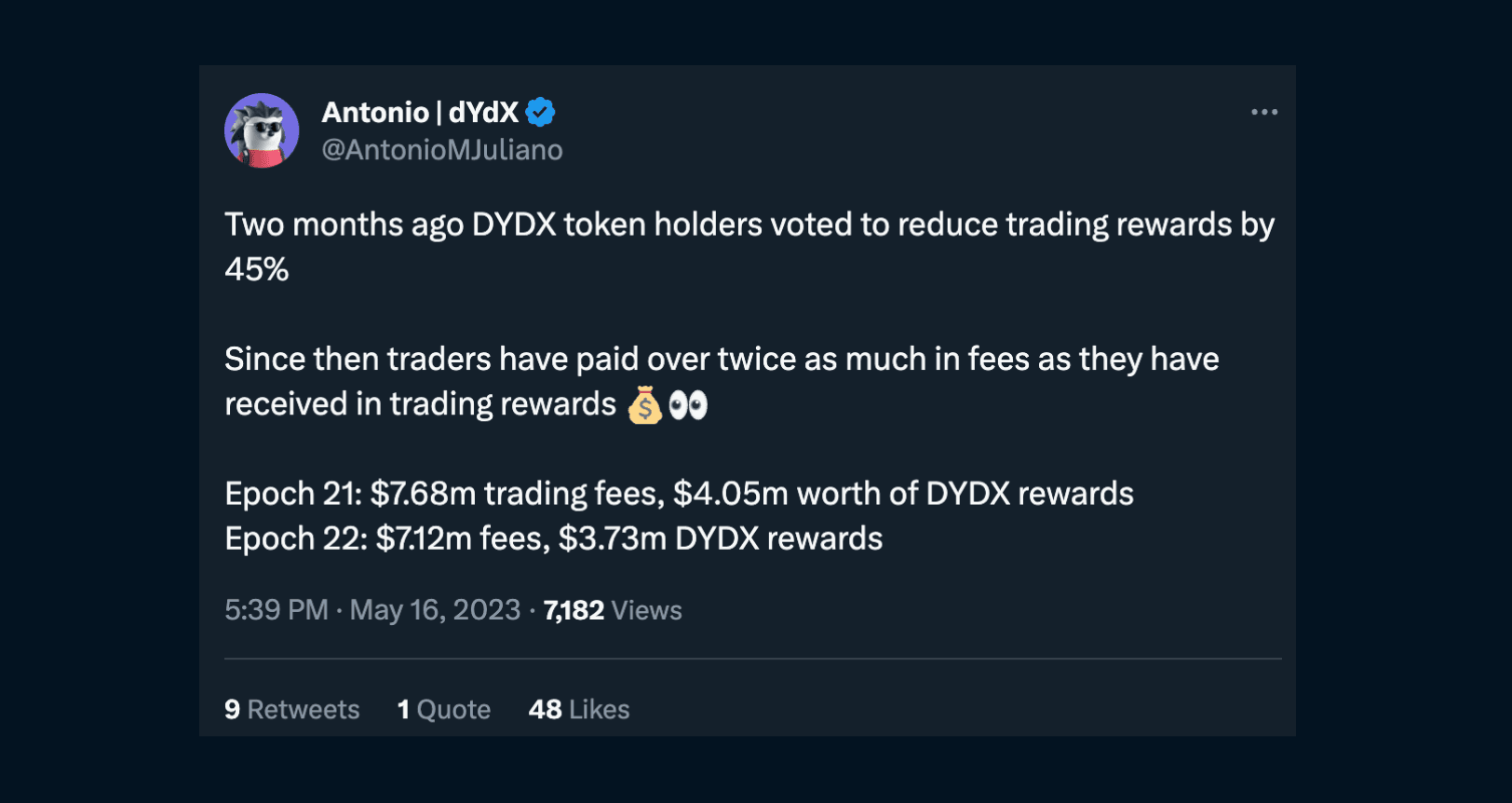Visit the @AntonioMJuliano handle link
The image size is (1512, 803).
tap(441, 150)
